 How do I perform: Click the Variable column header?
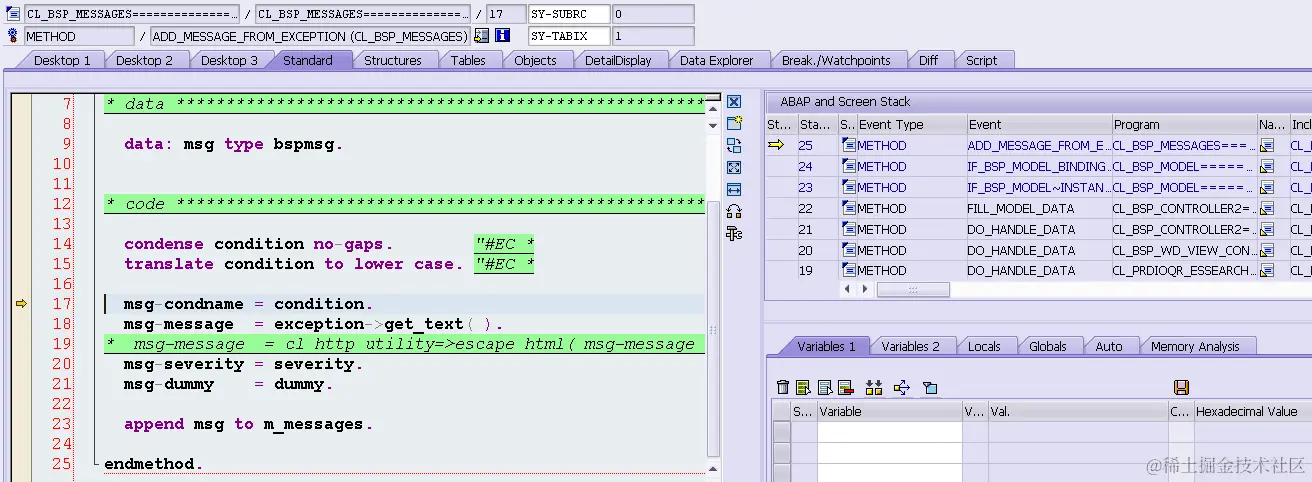coord(889,411)
